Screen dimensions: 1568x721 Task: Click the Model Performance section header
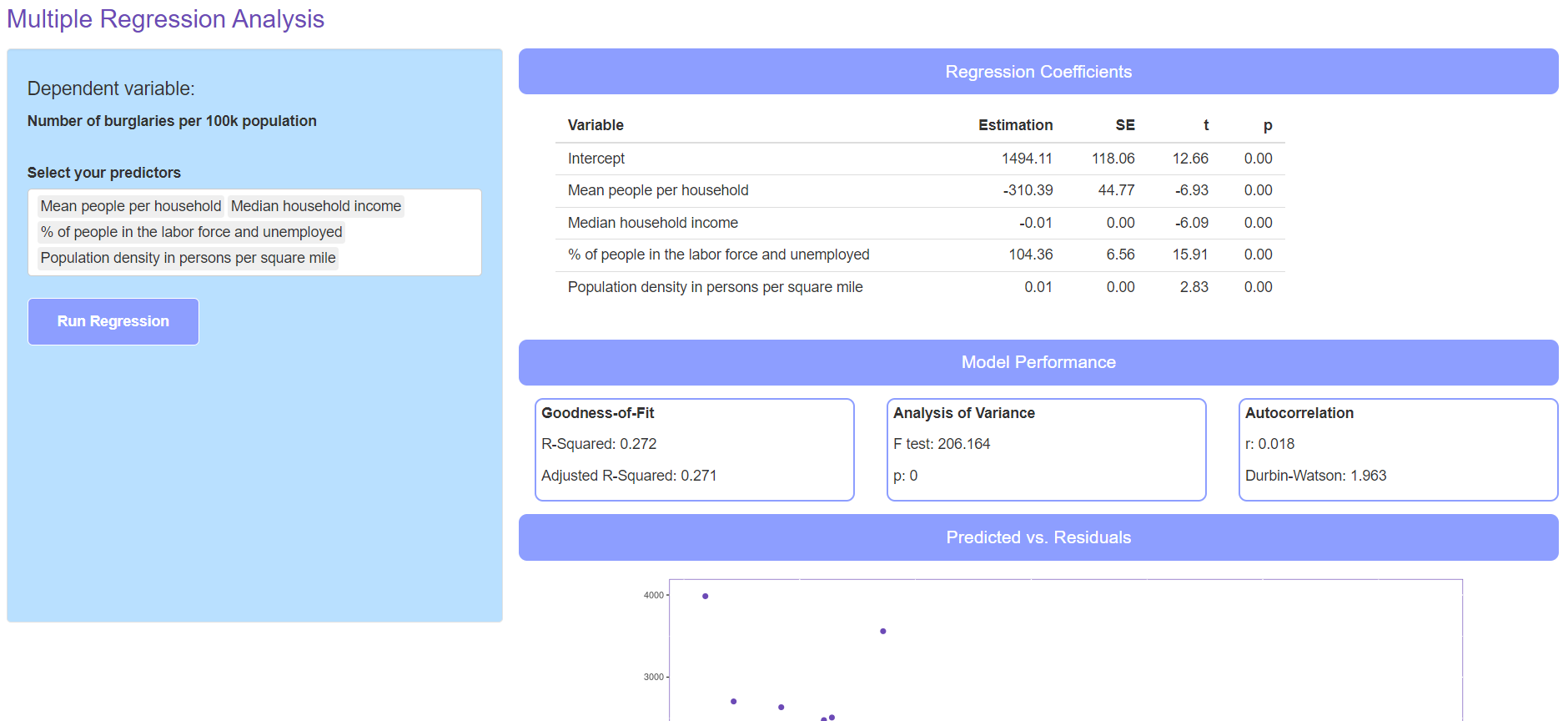(1038, 362)
